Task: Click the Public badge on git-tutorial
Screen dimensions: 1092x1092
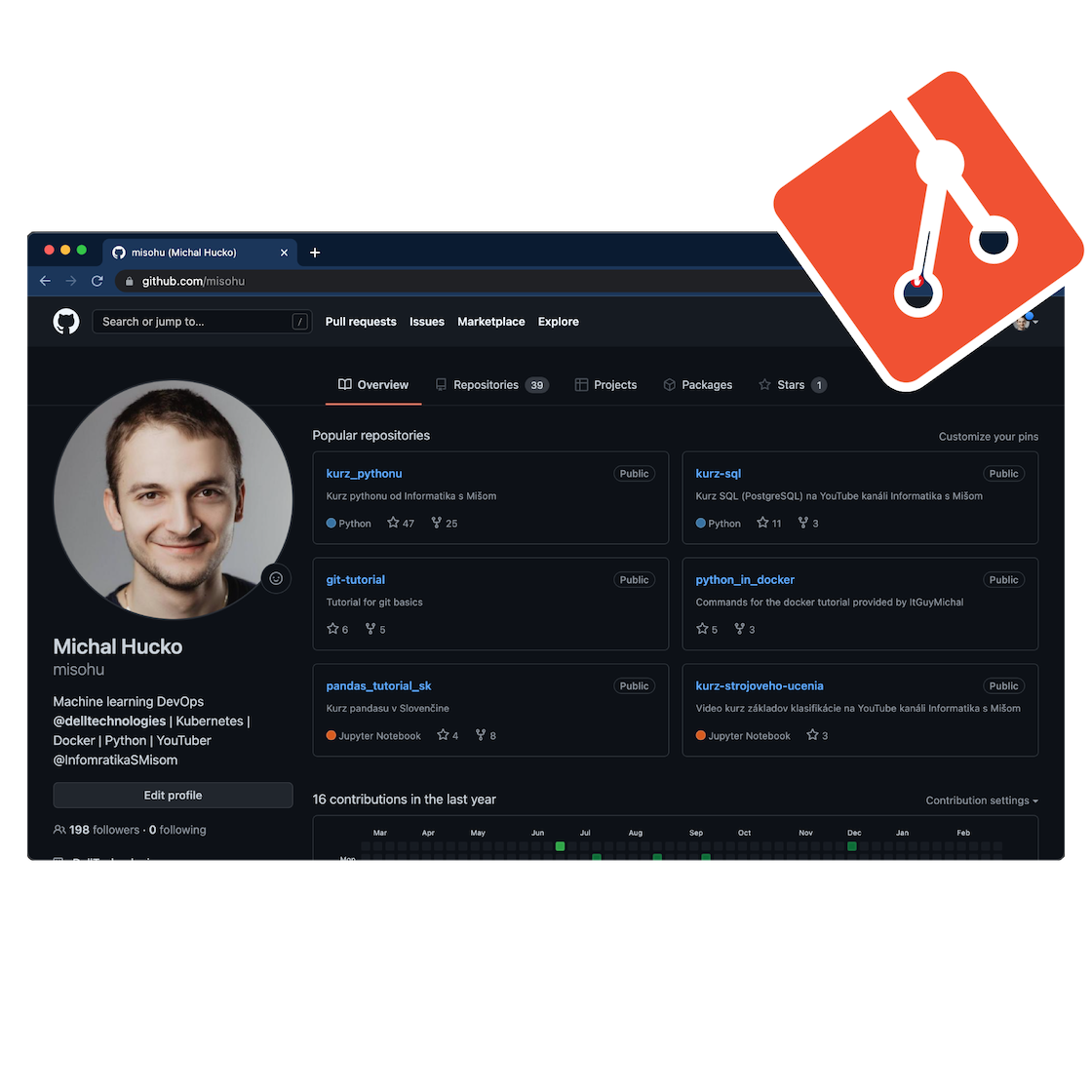Action: [x=635, y=579]
